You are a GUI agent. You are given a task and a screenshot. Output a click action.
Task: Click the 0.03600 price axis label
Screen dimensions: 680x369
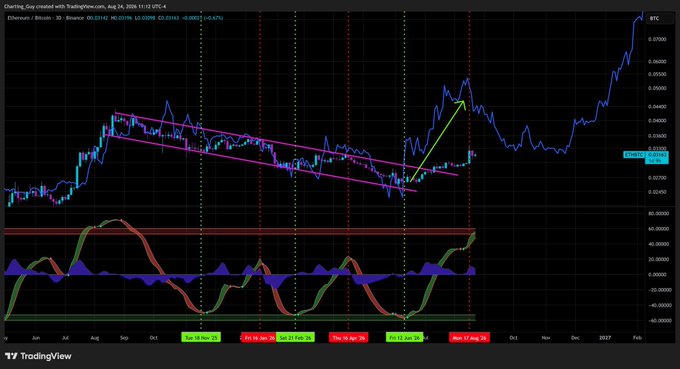click(657, 136)
